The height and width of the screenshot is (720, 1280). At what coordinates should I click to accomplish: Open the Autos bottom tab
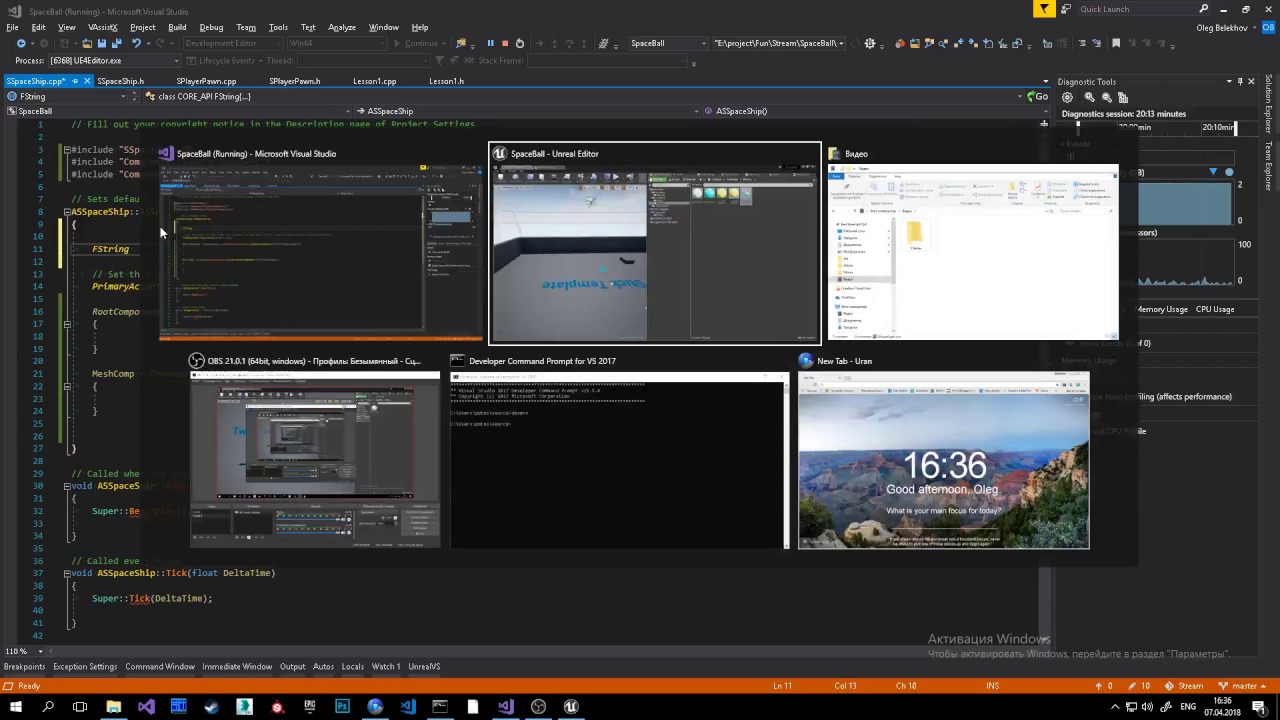323,666
